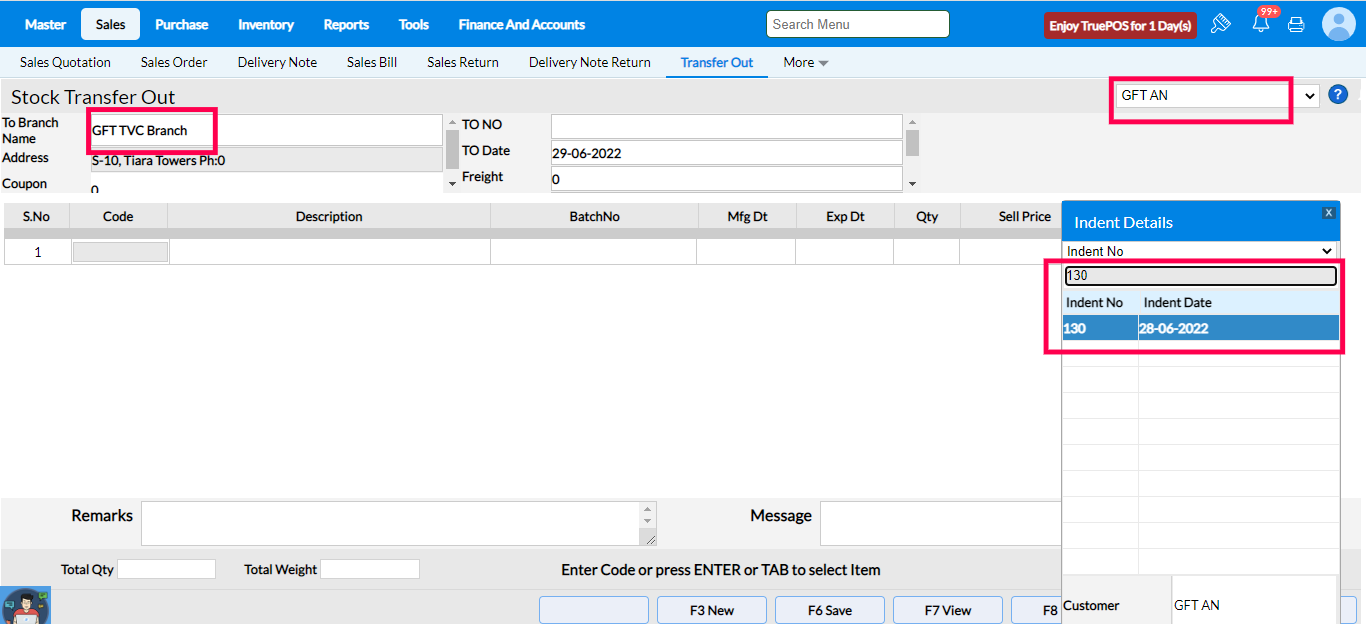Screen dimensions: 1366x624
Task: Click the To Branch Name field
Action: pyautogui.click(x=265, y=130)
